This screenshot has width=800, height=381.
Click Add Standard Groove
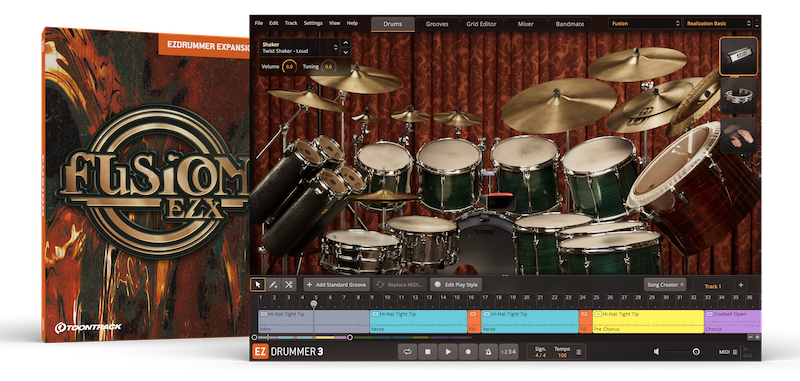336,285
